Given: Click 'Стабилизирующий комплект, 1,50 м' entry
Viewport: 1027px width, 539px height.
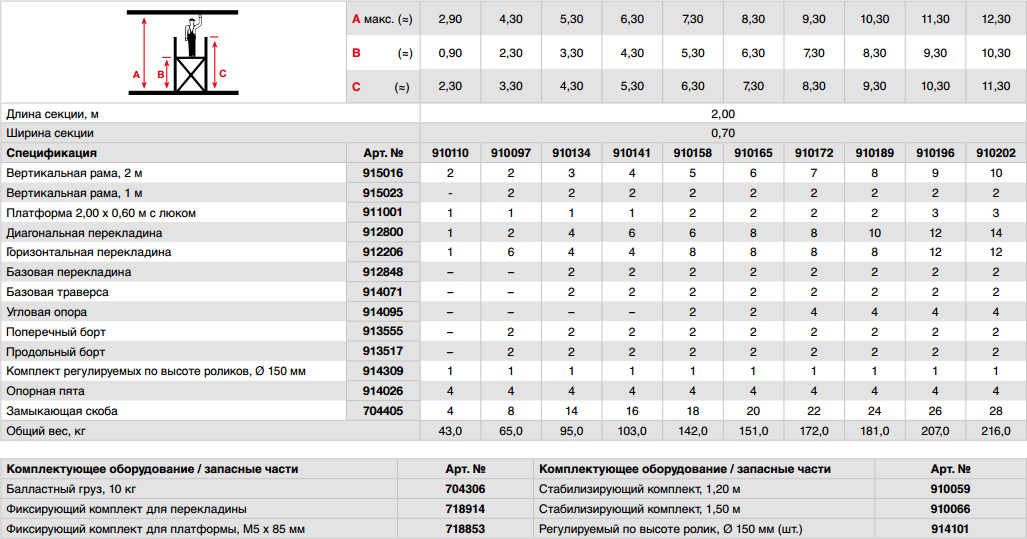Looking at the screenshot, I should 640,509.
